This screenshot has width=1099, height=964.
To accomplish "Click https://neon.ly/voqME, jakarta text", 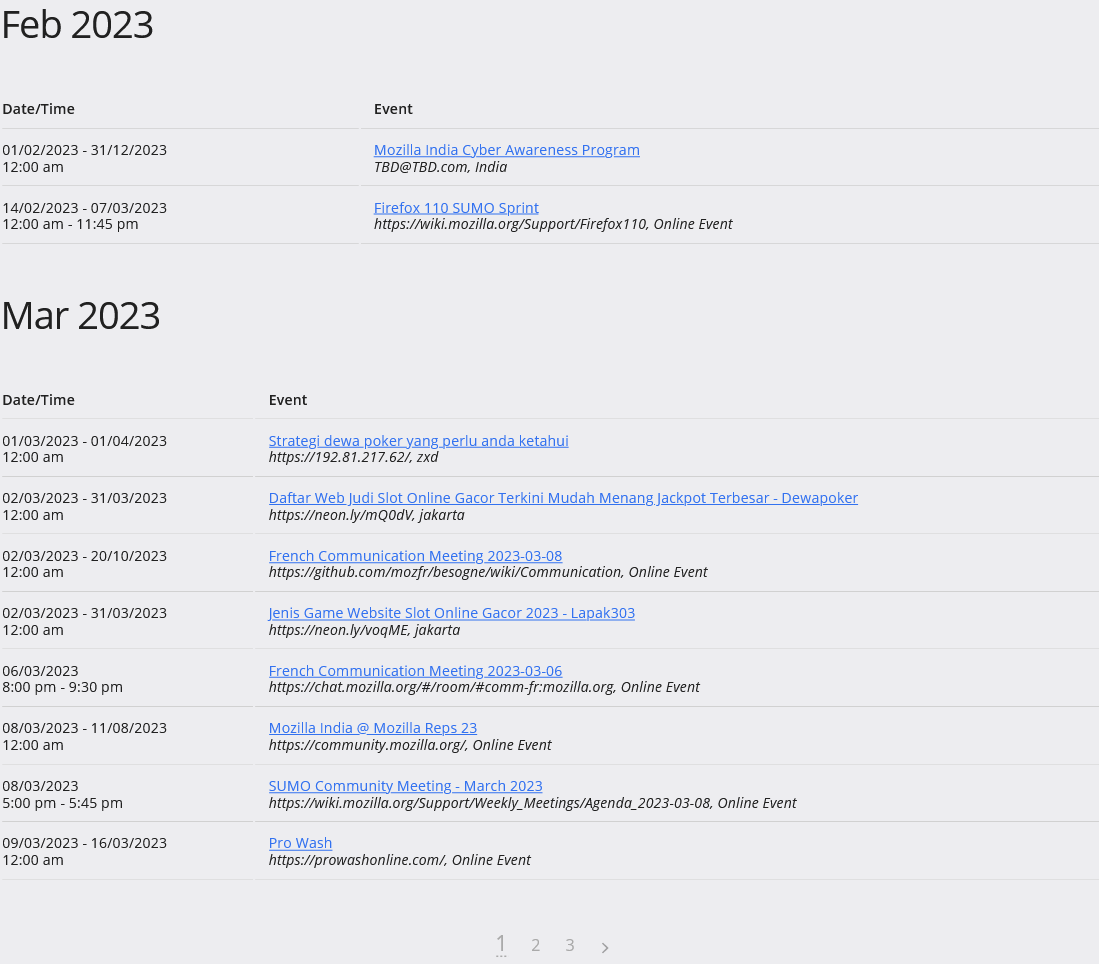I will tap(364, 630).
